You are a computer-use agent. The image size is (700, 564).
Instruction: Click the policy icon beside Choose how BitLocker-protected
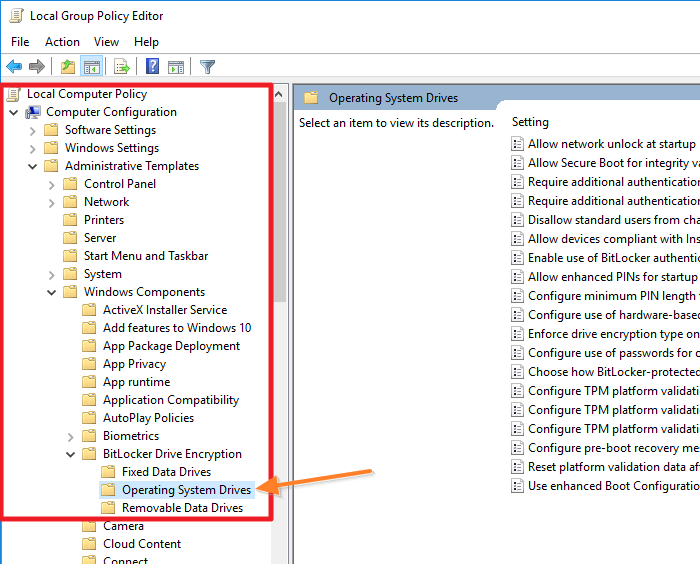coord(517,372)
